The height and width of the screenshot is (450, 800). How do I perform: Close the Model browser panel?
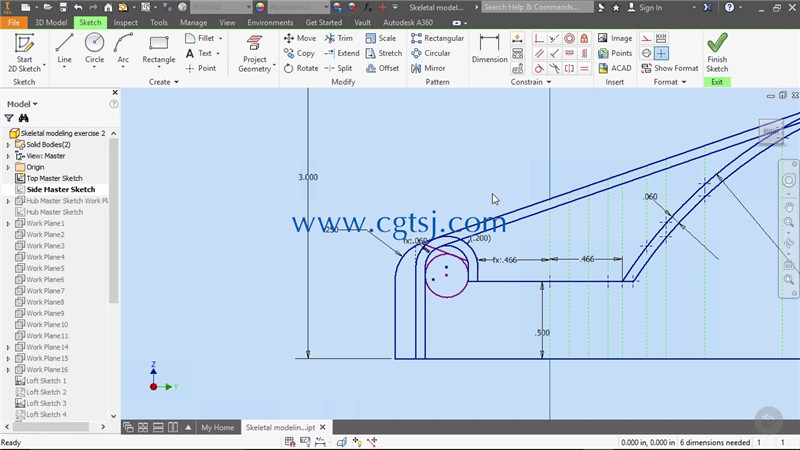click(115, 92)
